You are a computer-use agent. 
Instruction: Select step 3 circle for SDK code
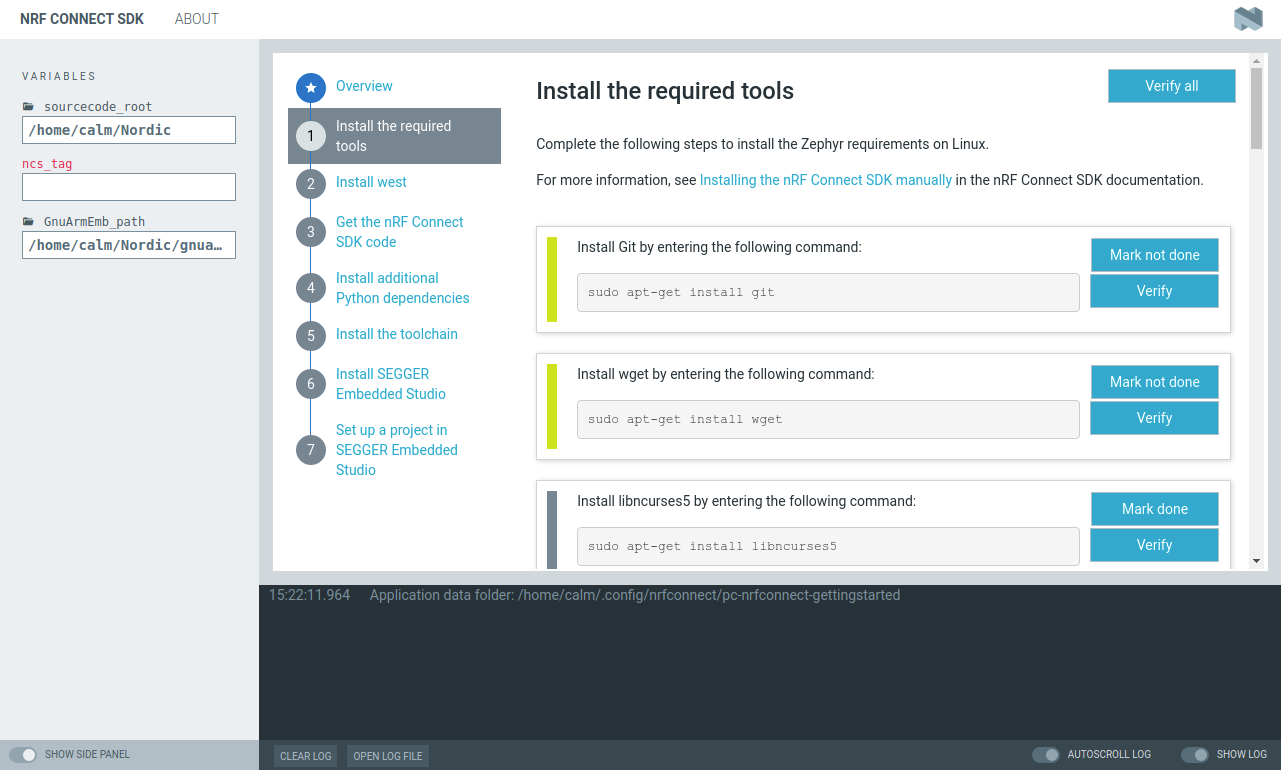311,232
